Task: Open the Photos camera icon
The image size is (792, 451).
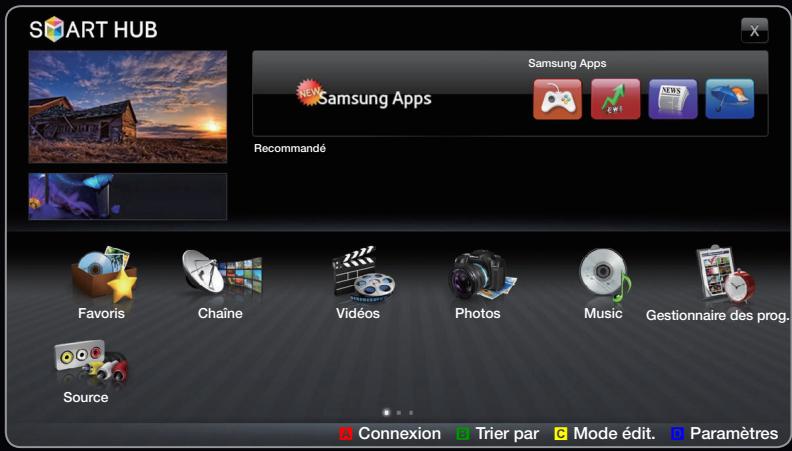Action: [481, 276]
